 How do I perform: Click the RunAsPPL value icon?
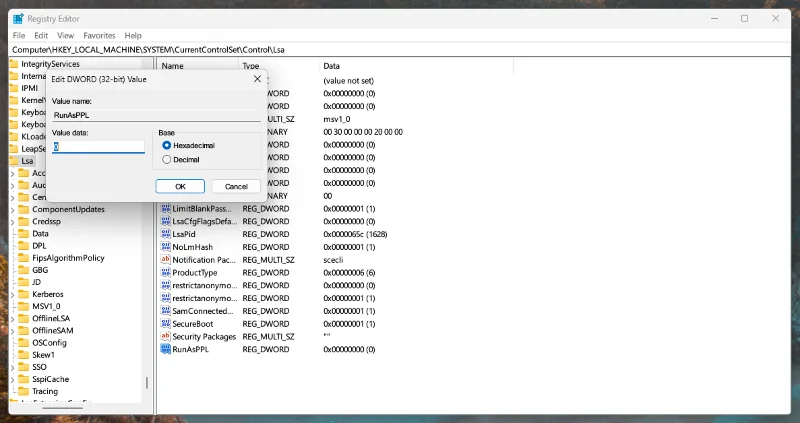tap(165, 350)
